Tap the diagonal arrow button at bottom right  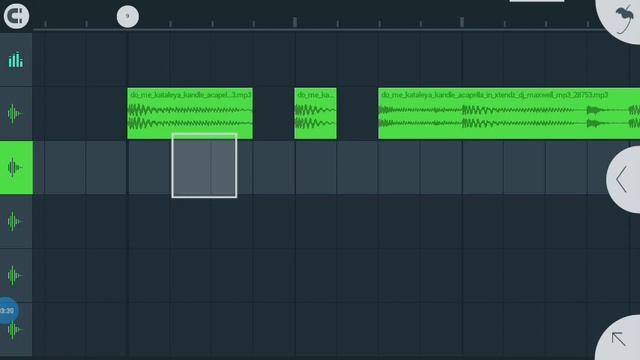[x=619, y=338]
